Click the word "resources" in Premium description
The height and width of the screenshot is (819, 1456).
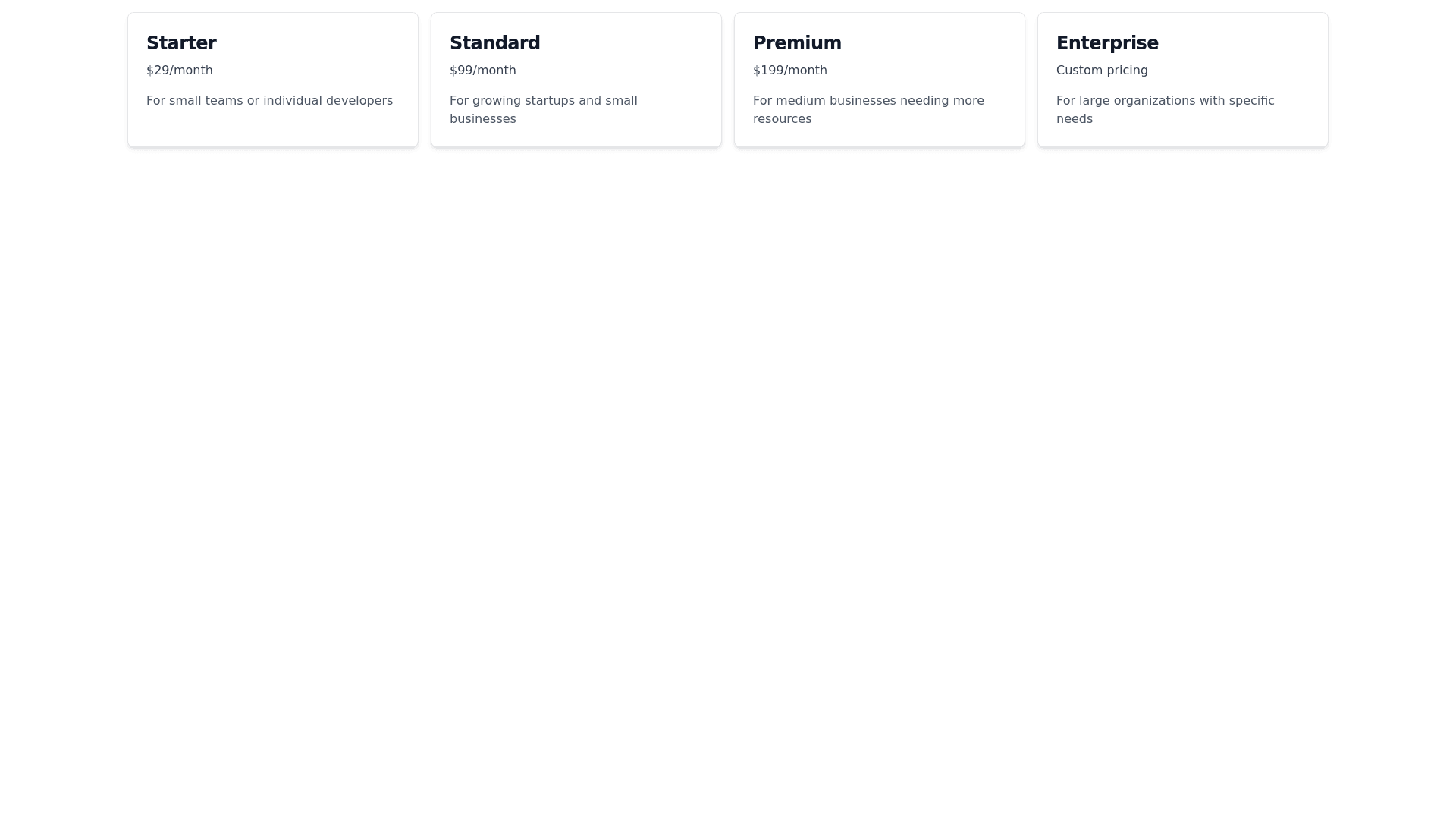(782, 119)
